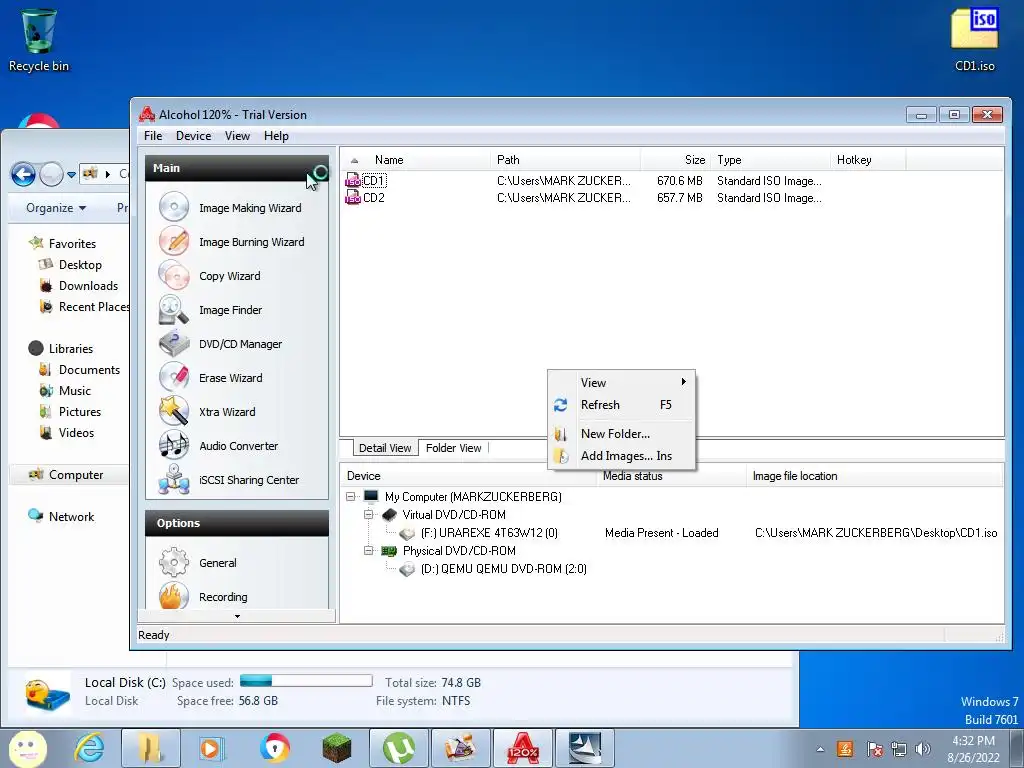The image size is (1024, 768).
Task: Open the File menu
Action: pos(153,136)
